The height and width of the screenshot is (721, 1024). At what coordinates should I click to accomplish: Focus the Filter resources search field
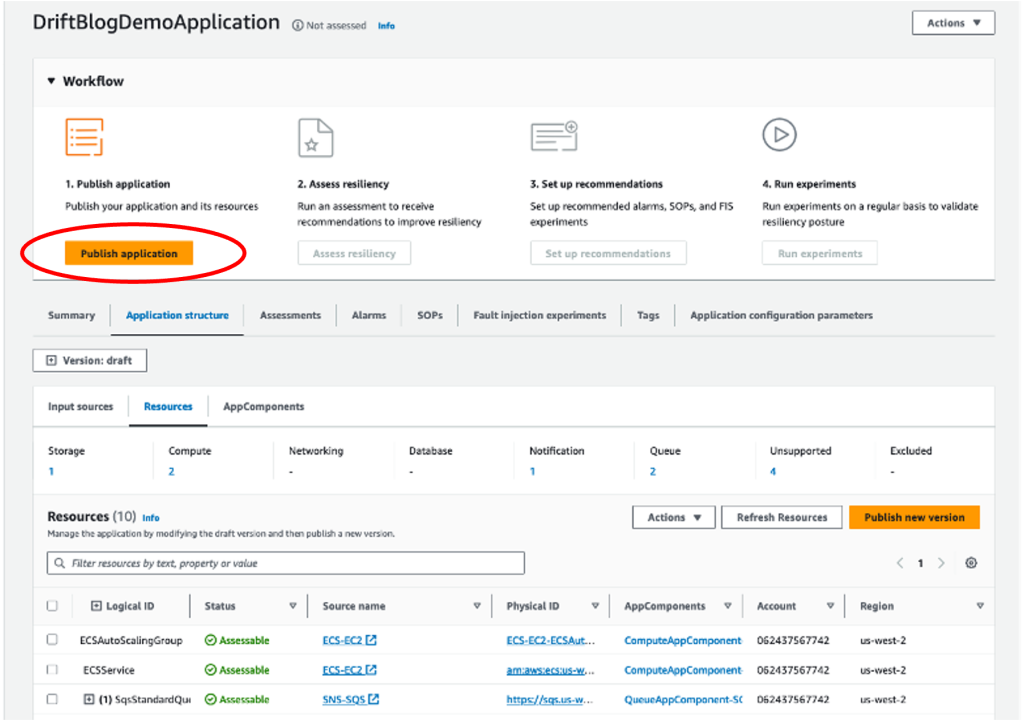pos(285,563)
